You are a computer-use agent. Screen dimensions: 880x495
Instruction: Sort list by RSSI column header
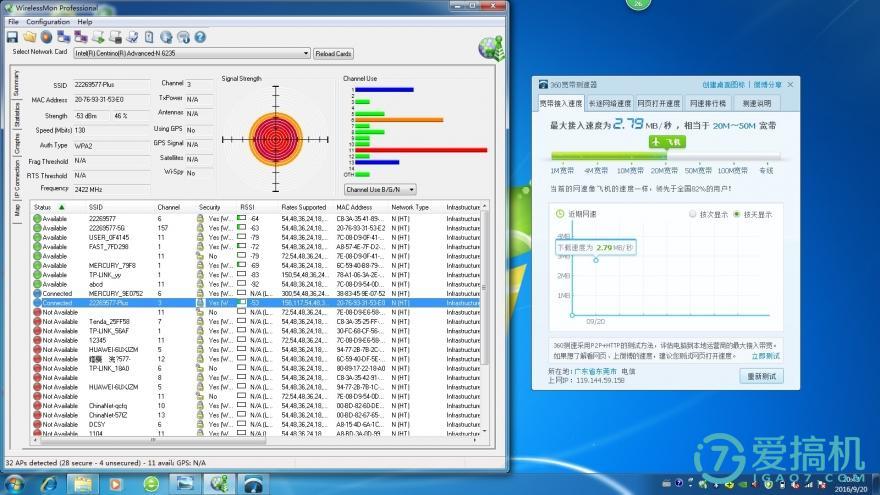[x=248, y=207]
